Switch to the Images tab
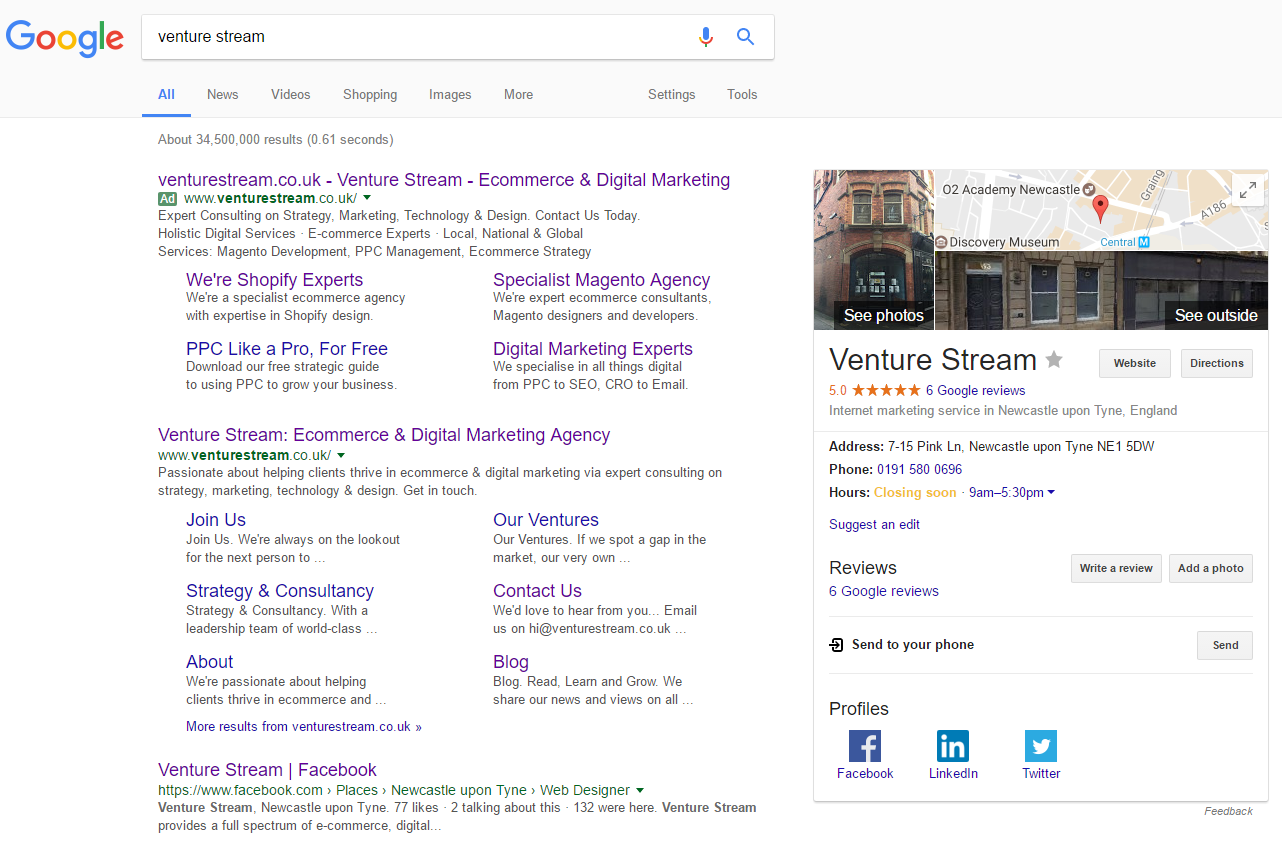 click(450, 94)
